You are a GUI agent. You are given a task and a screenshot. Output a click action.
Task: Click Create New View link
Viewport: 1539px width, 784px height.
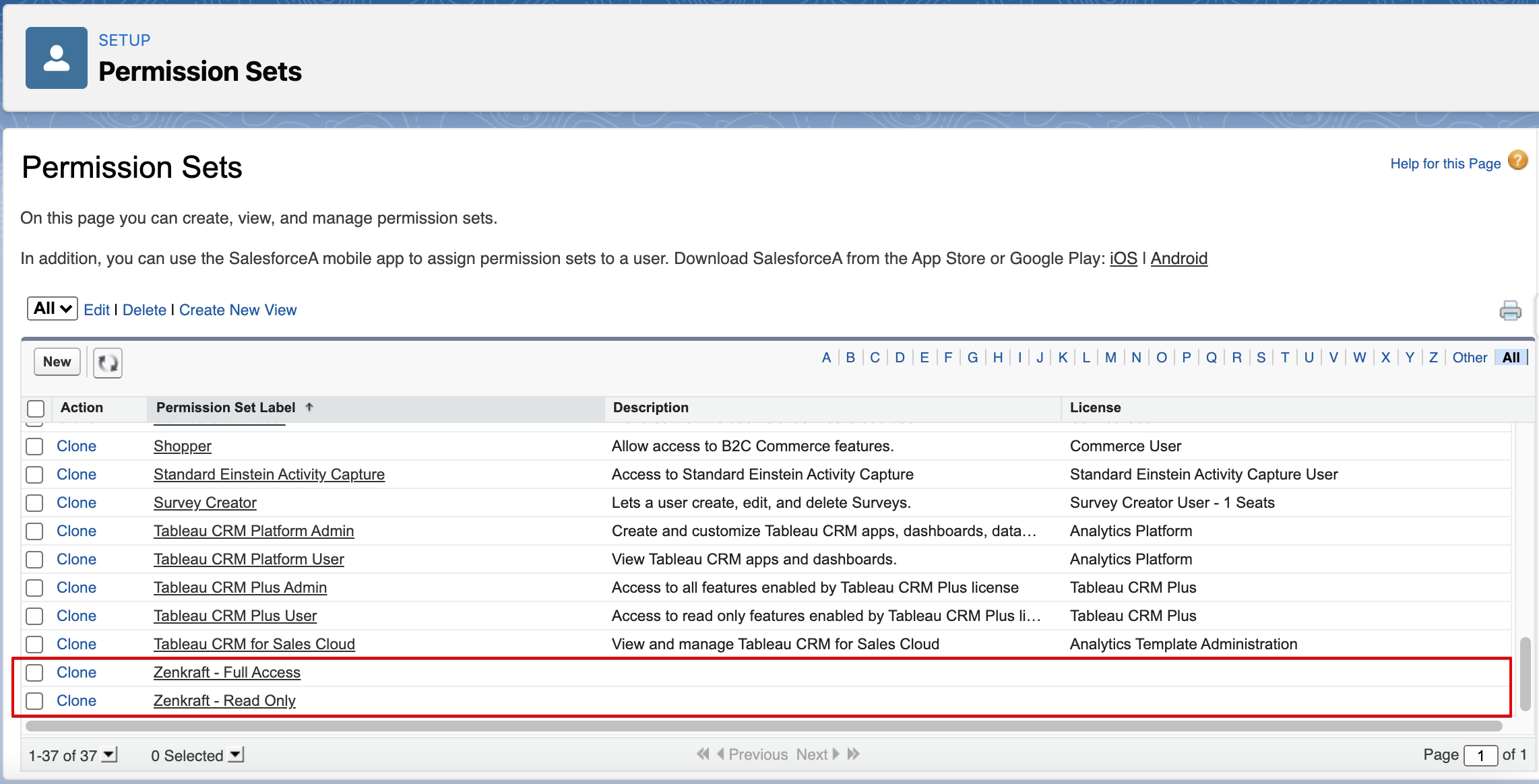[238, 310]
